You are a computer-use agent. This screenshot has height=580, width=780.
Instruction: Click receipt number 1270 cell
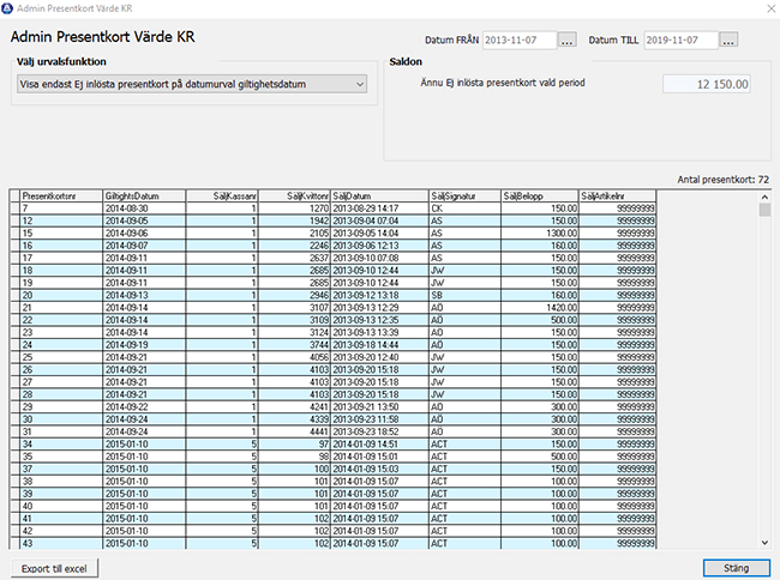pos(294,208)
